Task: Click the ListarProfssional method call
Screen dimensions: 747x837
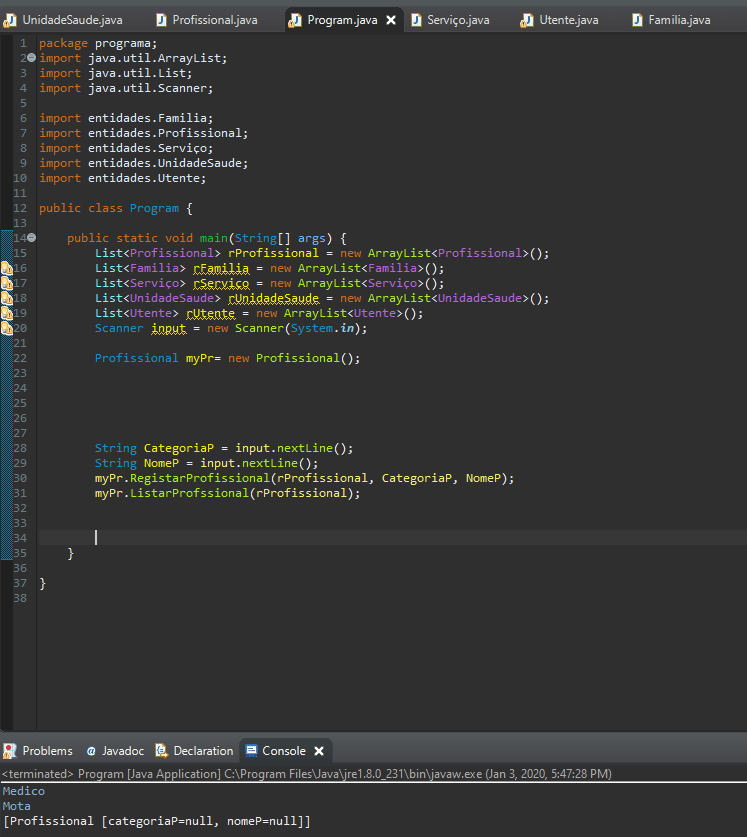Action: (190, 493)
